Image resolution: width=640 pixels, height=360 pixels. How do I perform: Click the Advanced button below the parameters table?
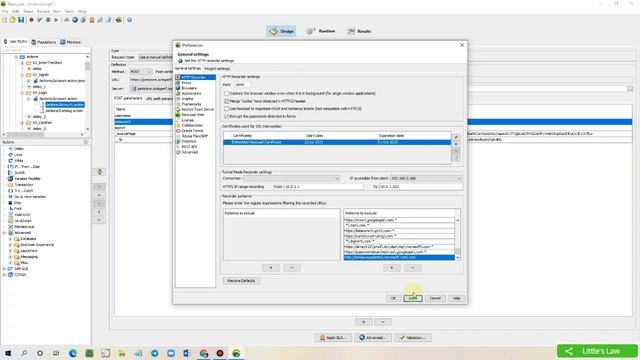[x=373, y=338]
